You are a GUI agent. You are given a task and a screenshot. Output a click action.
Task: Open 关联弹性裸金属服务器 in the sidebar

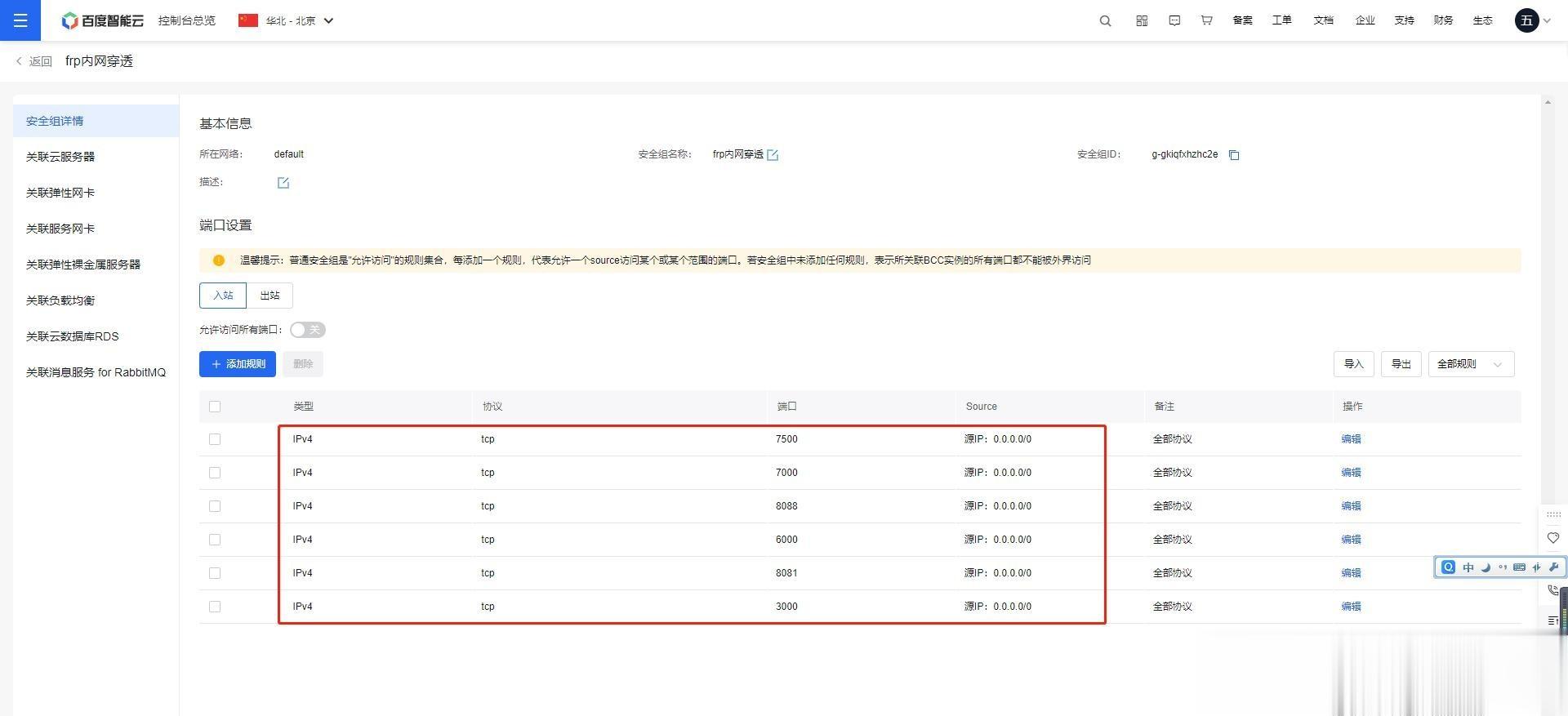tap(96, 265)
